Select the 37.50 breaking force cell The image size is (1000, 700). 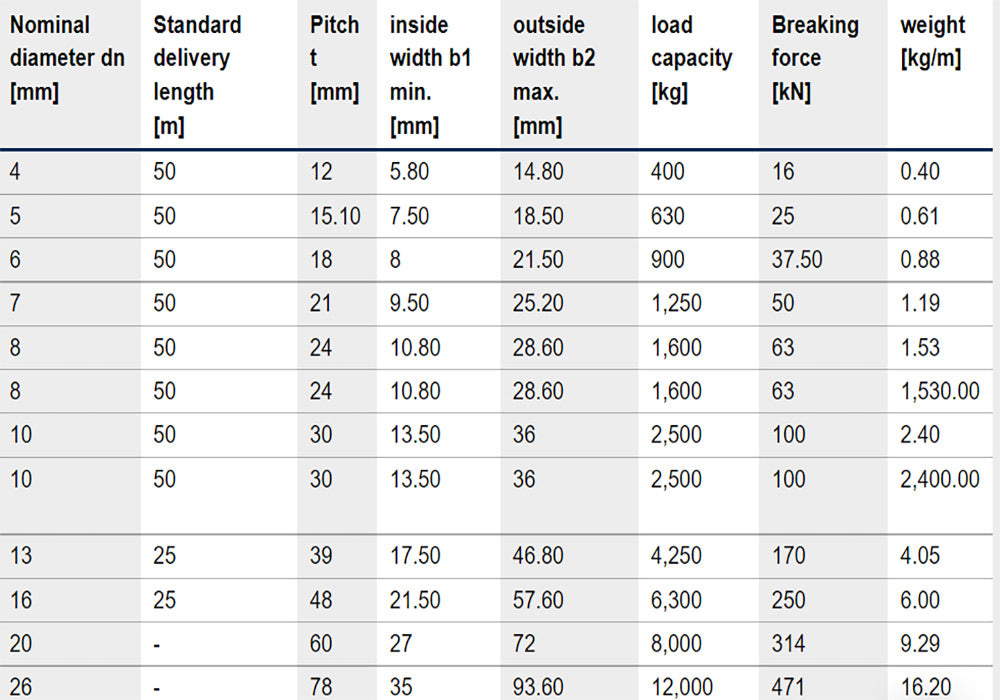[797, 260]
